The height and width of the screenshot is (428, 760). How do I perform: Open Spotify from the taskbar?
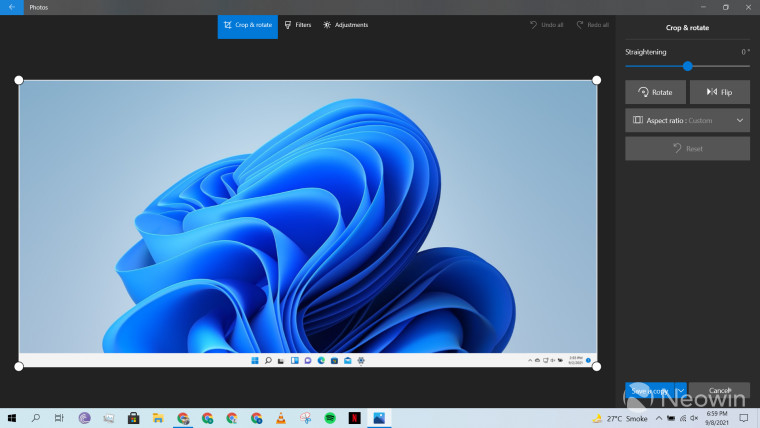(x=330, y=418)
